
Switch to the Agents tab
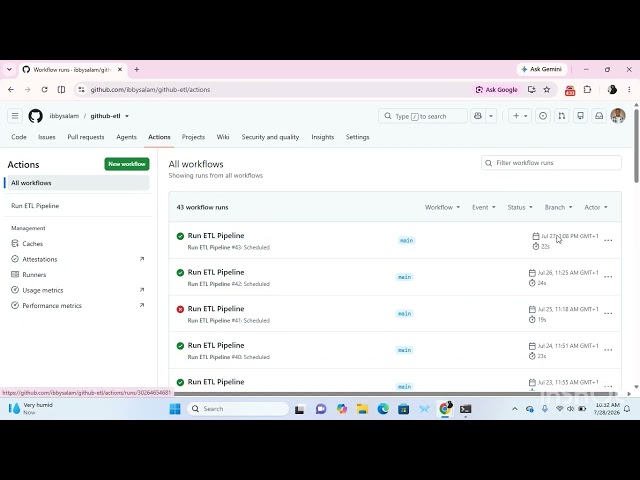(127, 137)
